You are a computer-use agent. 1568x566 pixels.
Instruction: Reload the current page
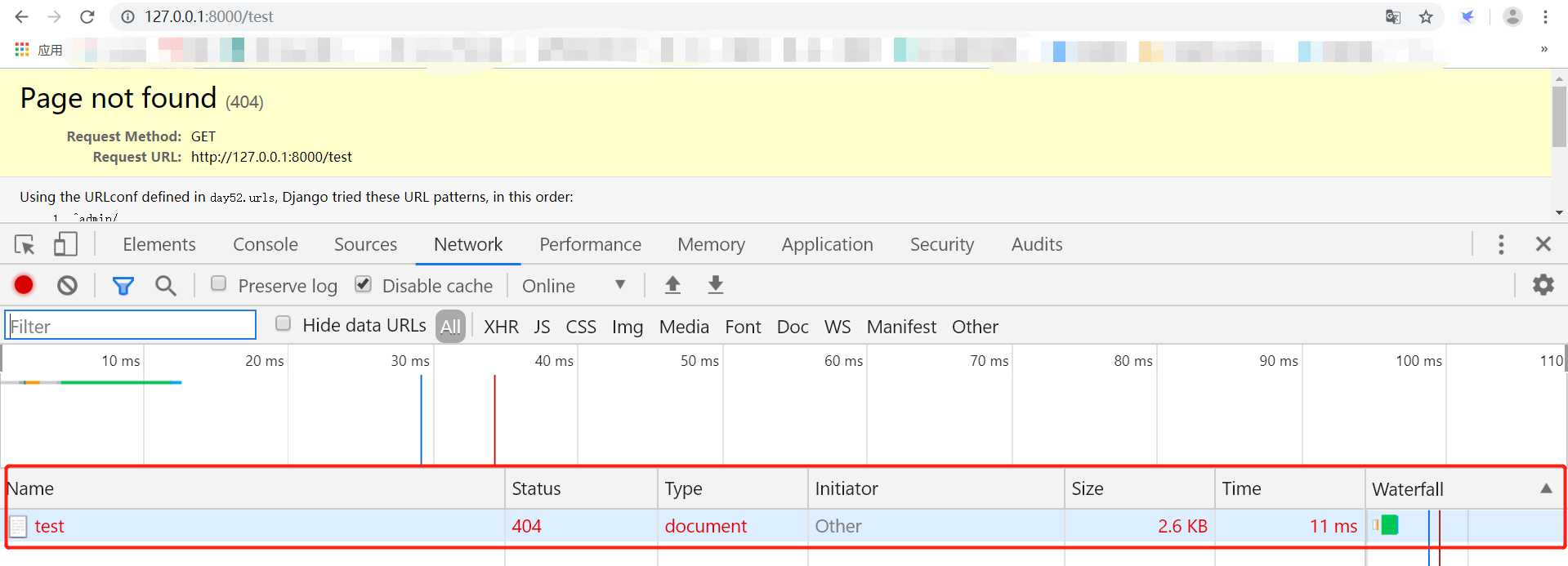(x=87, y=16)
